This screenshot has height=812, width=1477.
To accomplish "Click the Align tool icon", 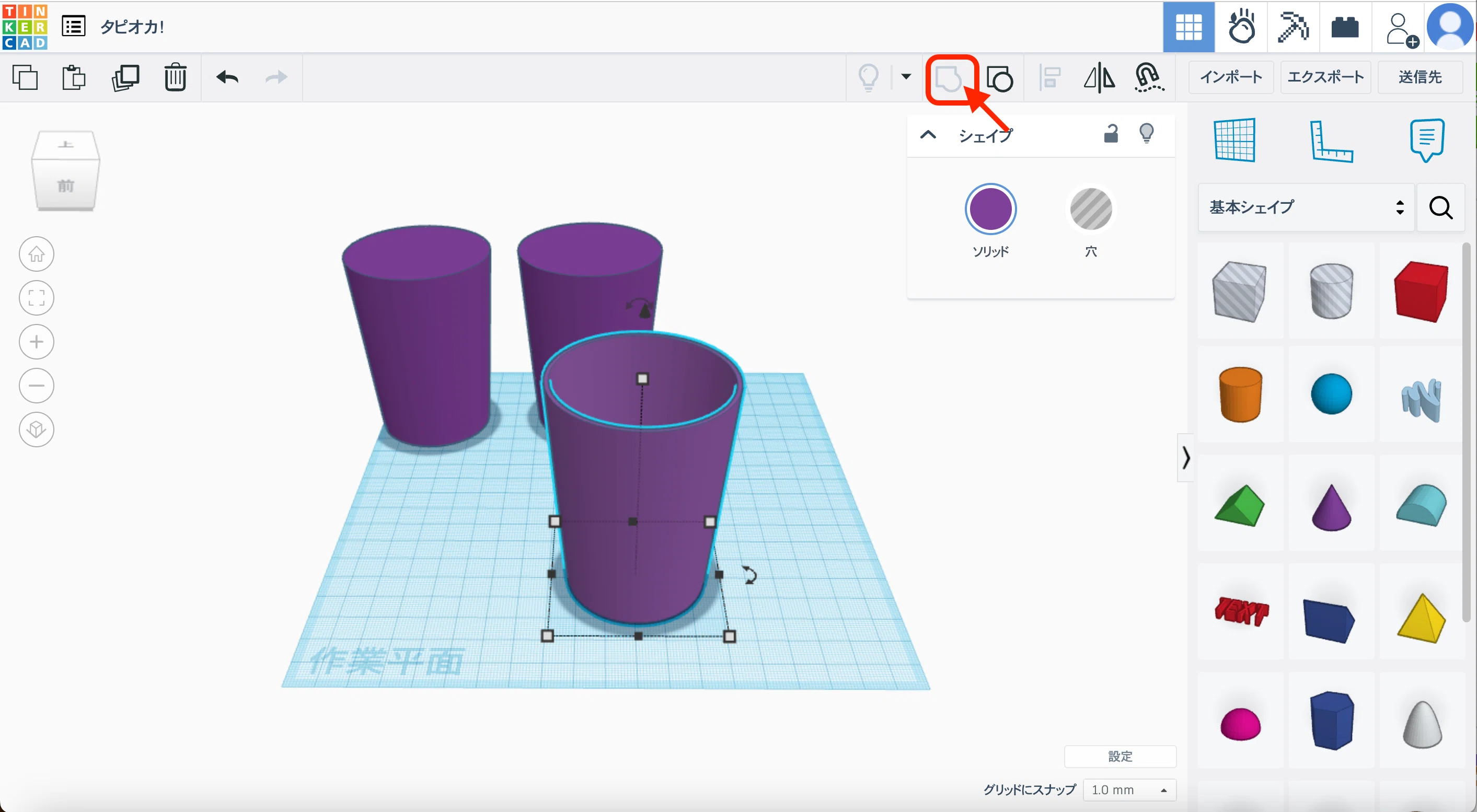I will click(x=1050, y=78).
